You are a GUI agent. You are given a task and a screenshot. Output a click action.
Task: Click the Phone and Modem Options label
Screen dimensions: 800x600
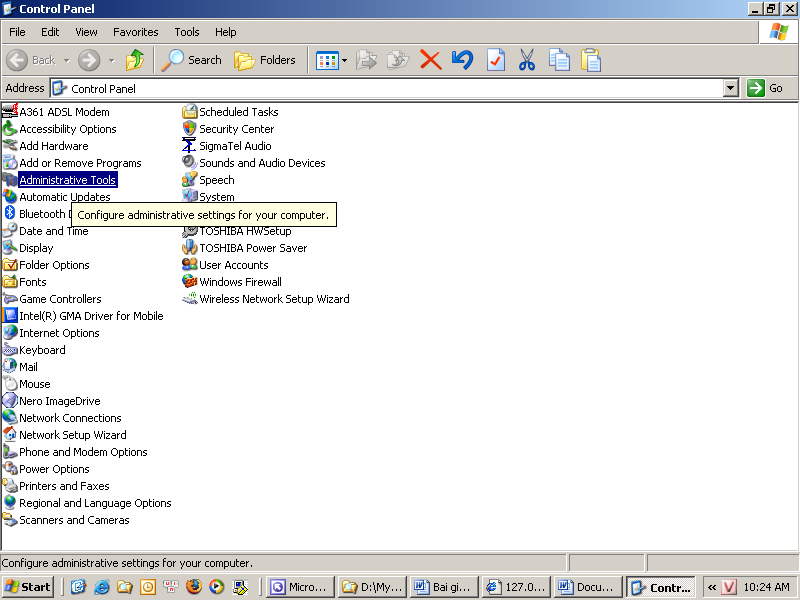point(83,452)
